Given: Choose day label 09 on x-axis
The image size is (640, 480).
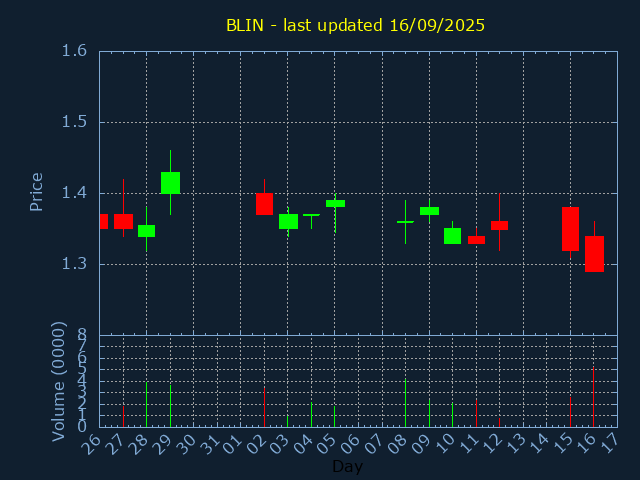Looking at the screenshot, I should pyautogui.click(x=420, y=444).
